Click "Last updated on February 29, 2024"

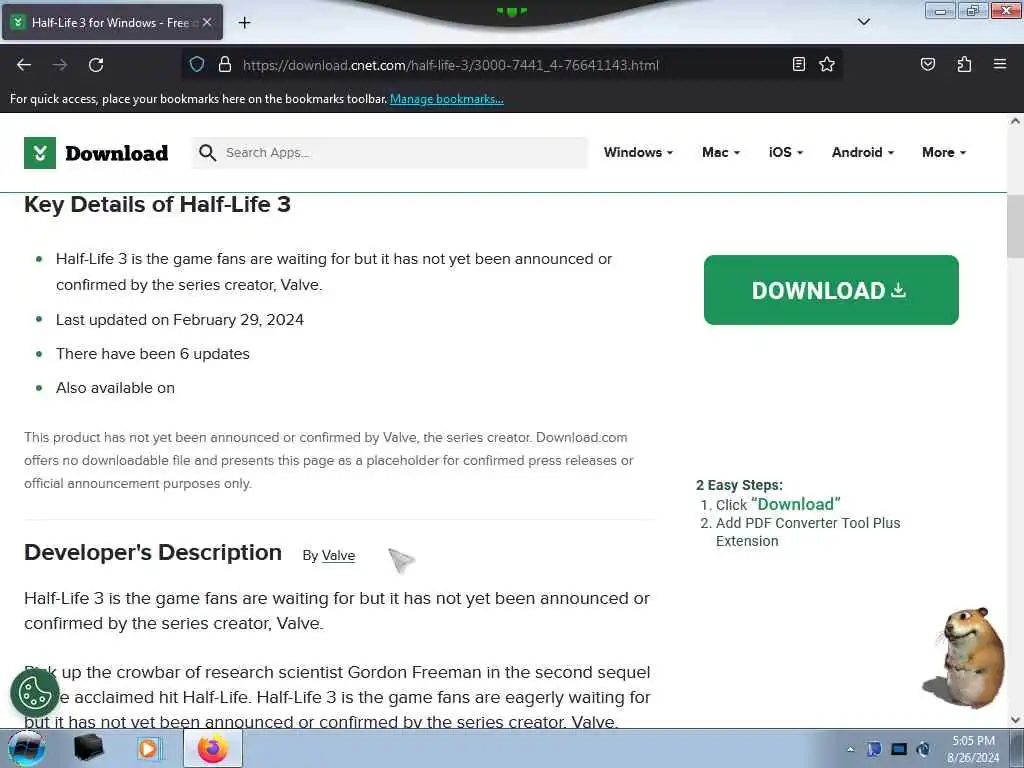pyautogui.click(x=180, y=320)
